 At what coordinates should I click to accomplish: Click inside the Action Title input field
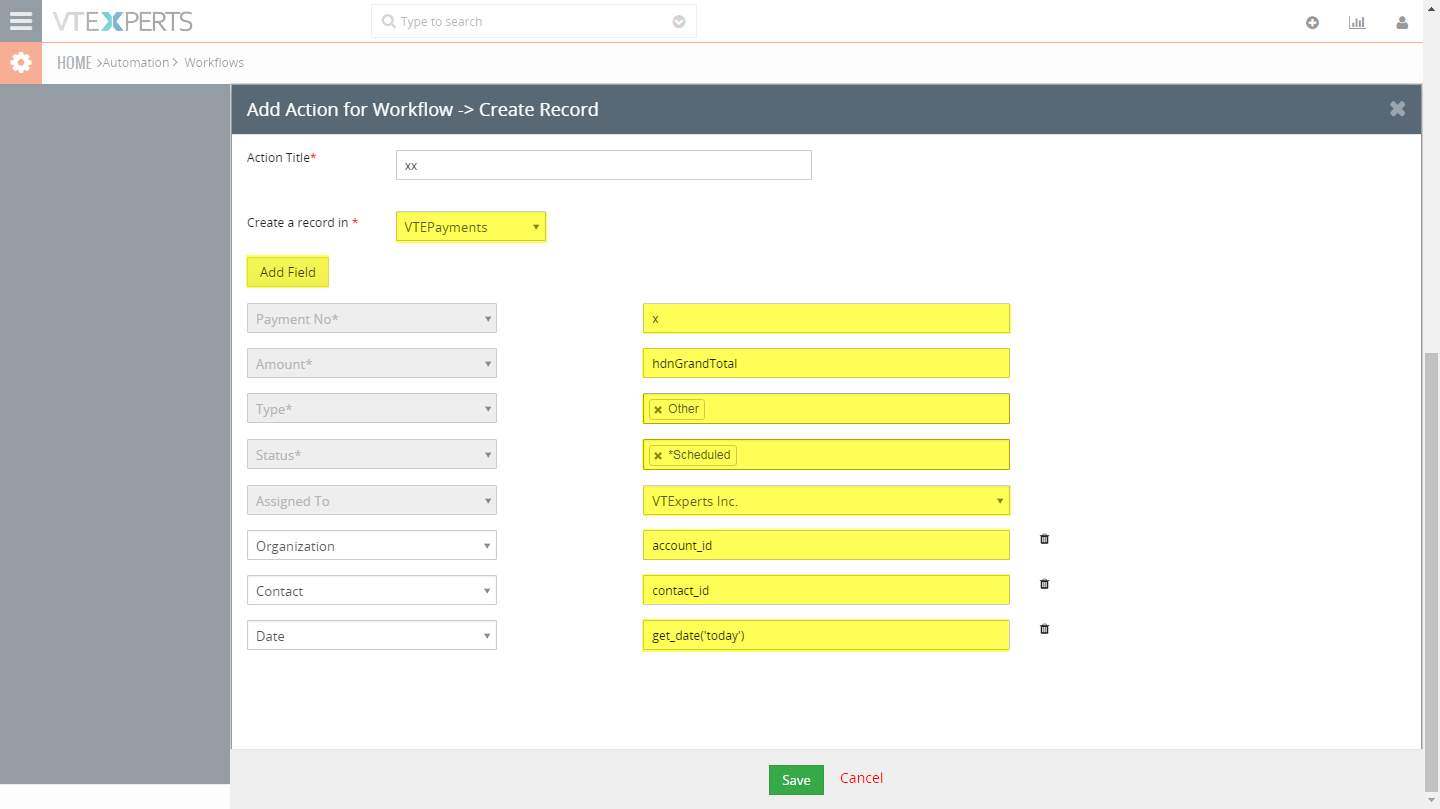[603, 165]
